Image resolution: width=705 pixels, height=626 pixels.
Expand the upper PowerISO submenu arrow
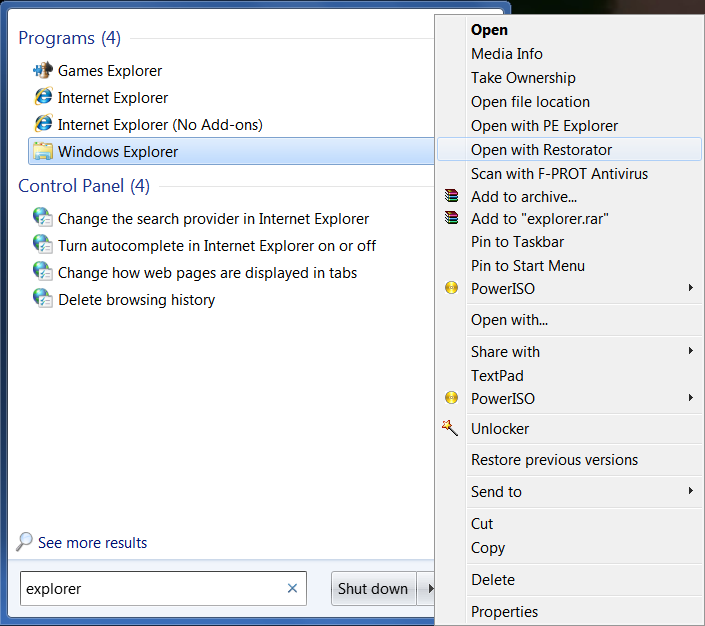pyautogui.click(x=691, y=288)
